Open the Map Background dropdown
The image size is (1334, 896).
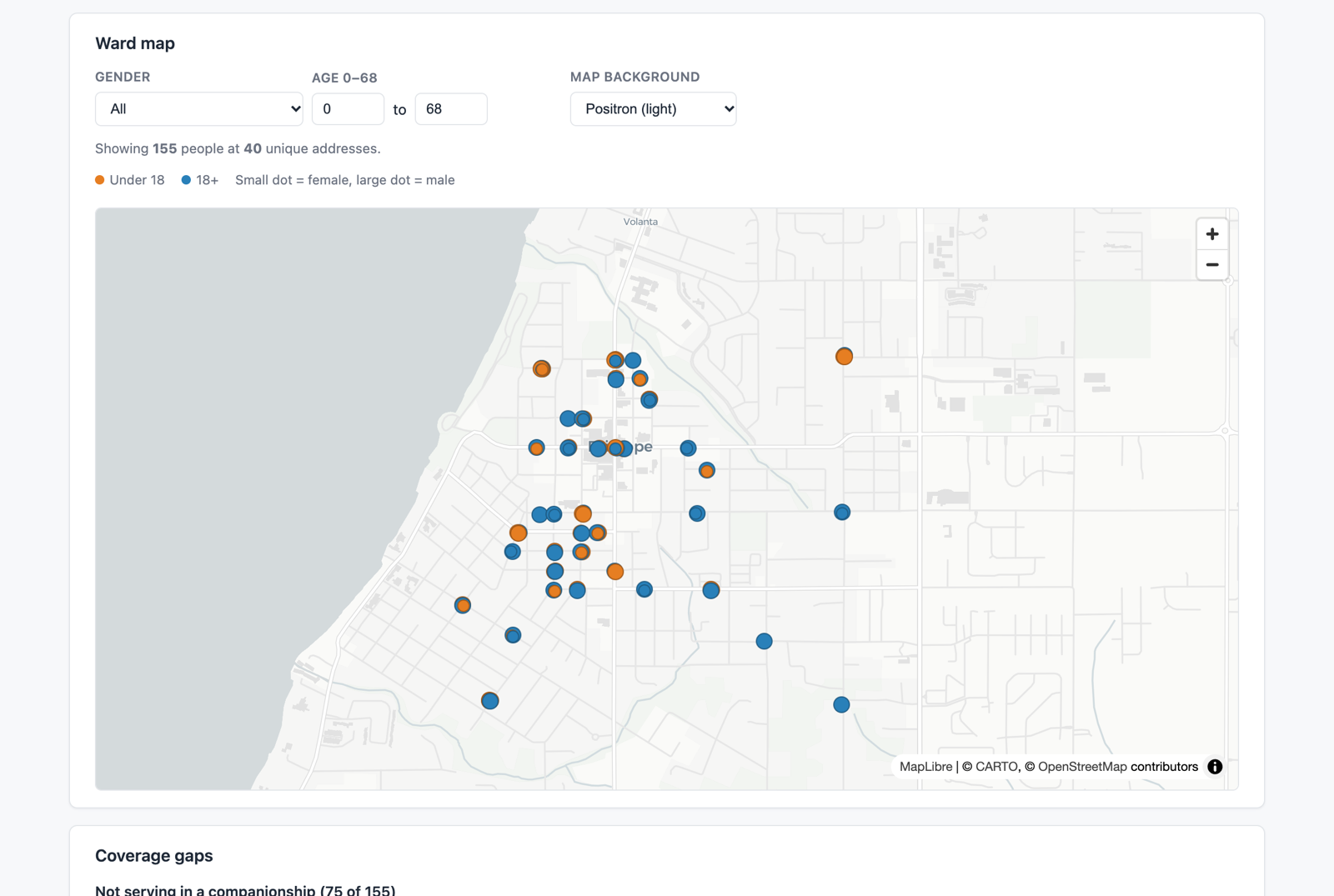tap(653, 109)
